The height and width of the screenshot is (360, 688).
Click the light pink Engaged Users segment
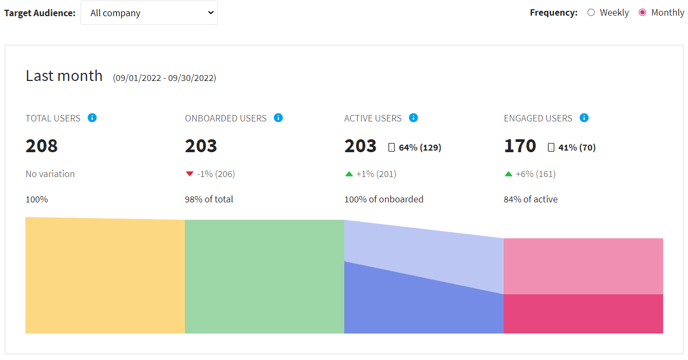tap(583, 266)
